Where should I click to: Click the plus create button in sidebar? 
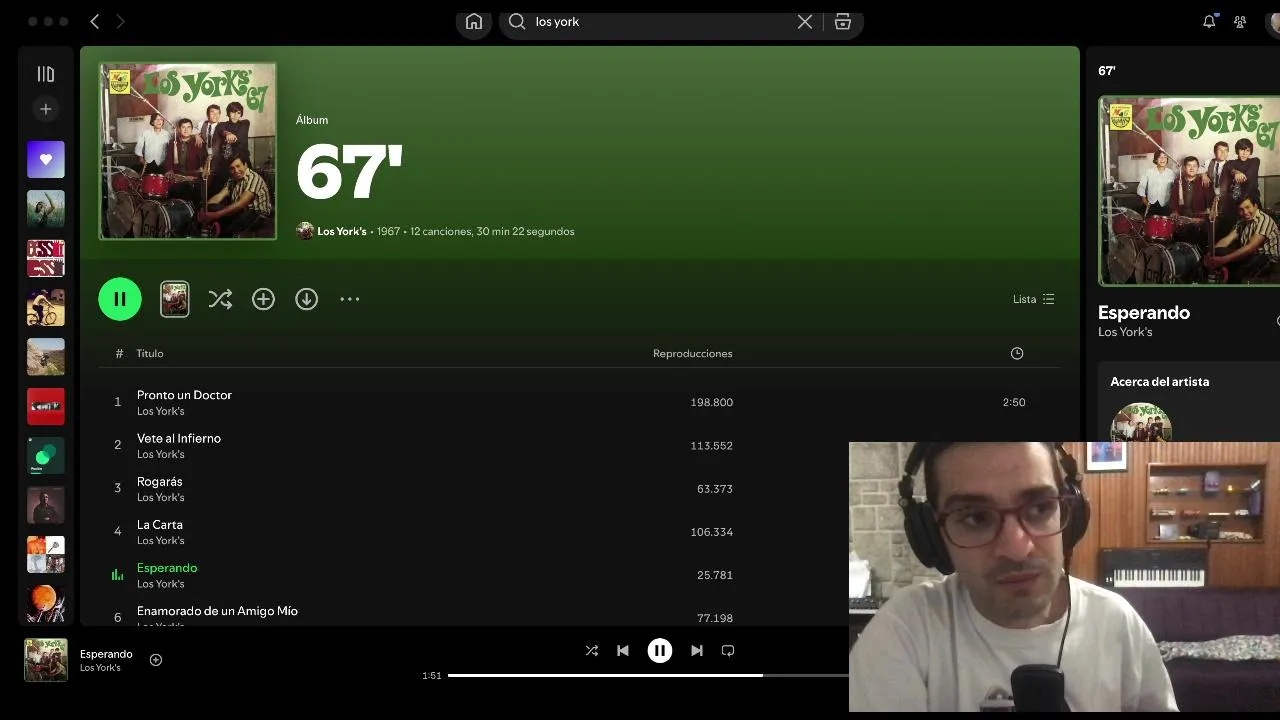click(45, 109)
